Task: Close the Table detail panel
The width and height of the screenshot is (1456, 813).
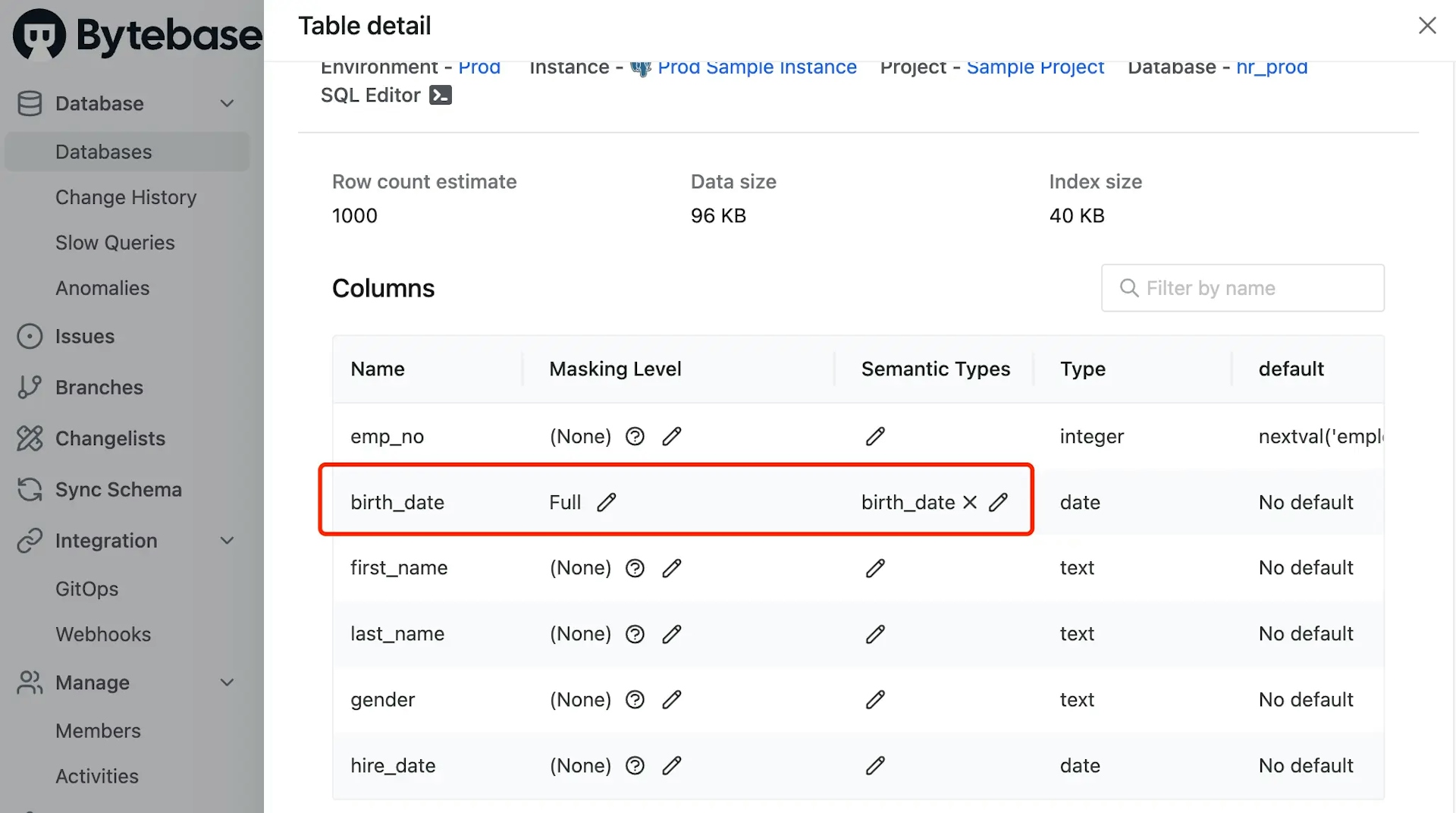Action: tap(1427, 26)
